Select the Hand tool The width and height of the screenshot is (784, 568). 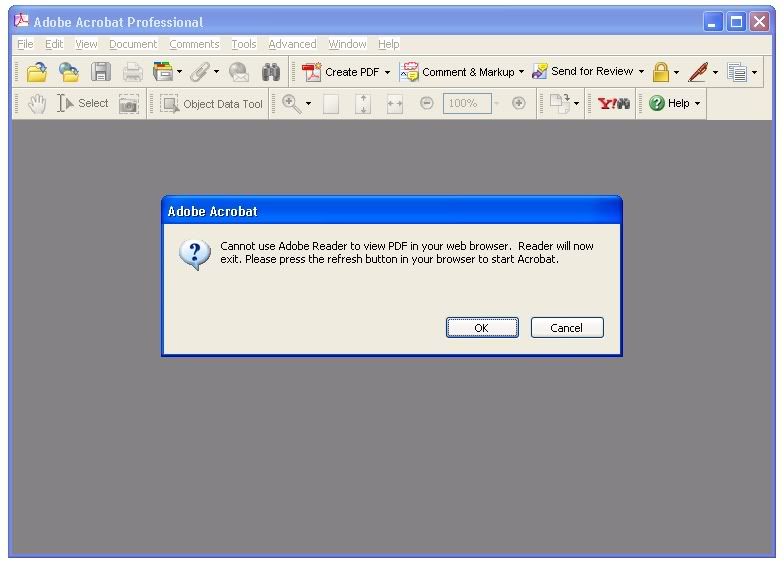tap(36, 104)
